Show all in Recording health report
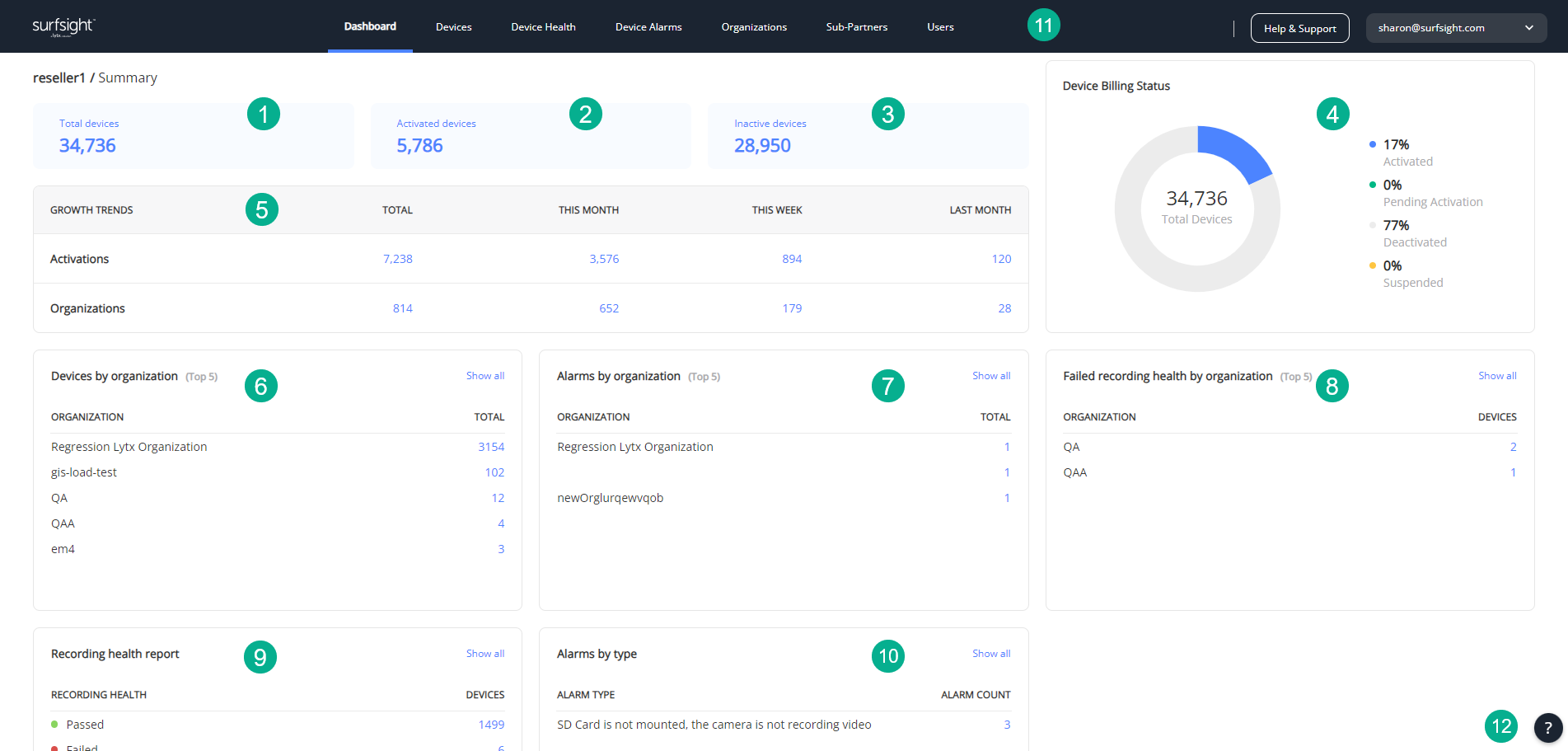 485,654
